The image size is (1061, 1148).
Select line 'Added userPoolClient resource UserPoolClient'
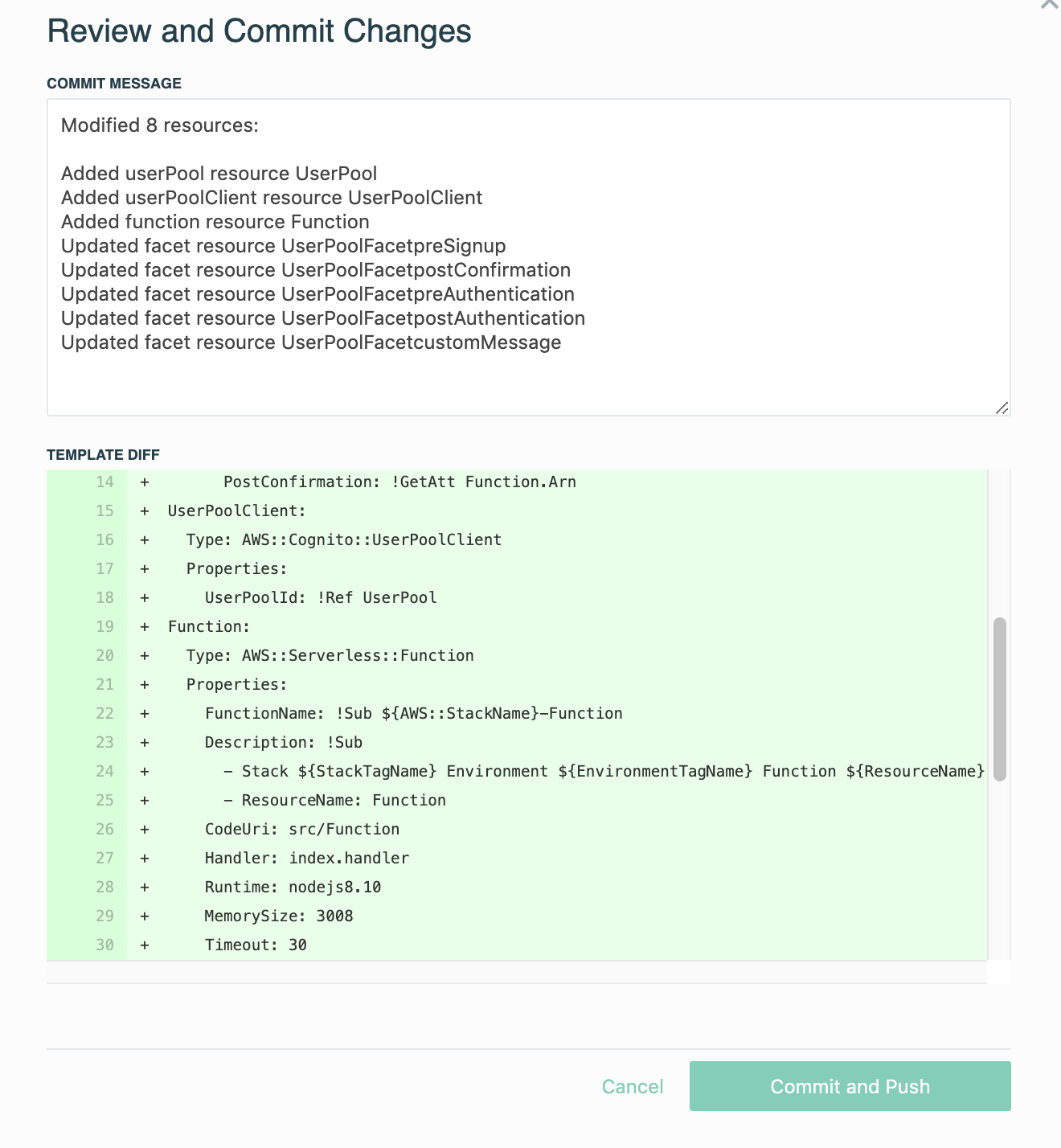click(272, 198)
